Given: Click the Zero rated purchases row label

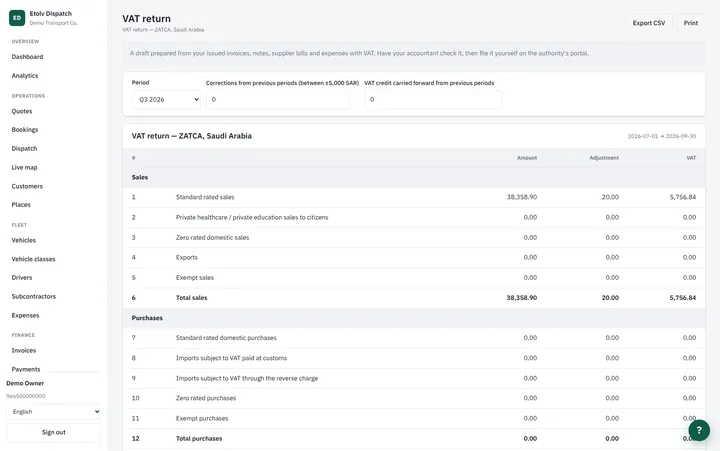Looking at the screenshot, I should 206,398.
